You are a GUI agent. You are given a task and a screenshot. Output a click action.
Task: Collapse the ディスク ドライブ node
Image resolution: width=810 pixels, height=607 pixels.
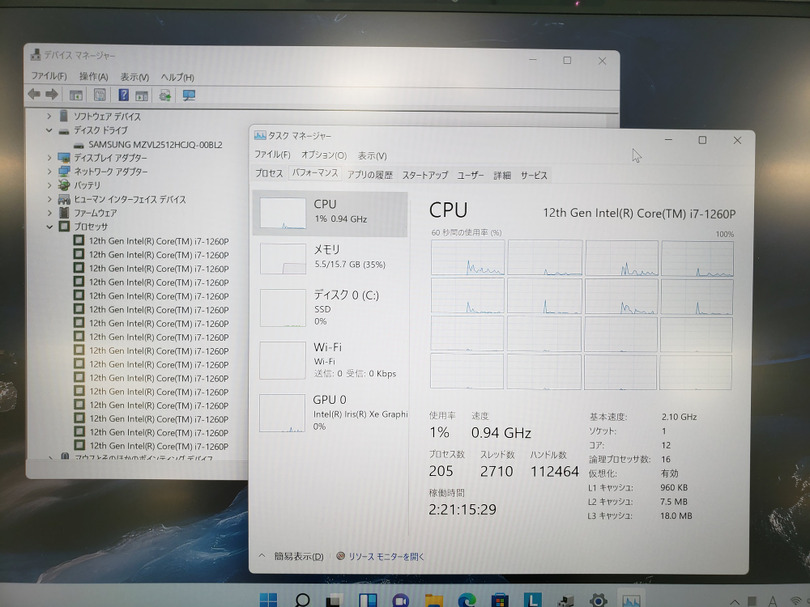[x=50, y=130]
